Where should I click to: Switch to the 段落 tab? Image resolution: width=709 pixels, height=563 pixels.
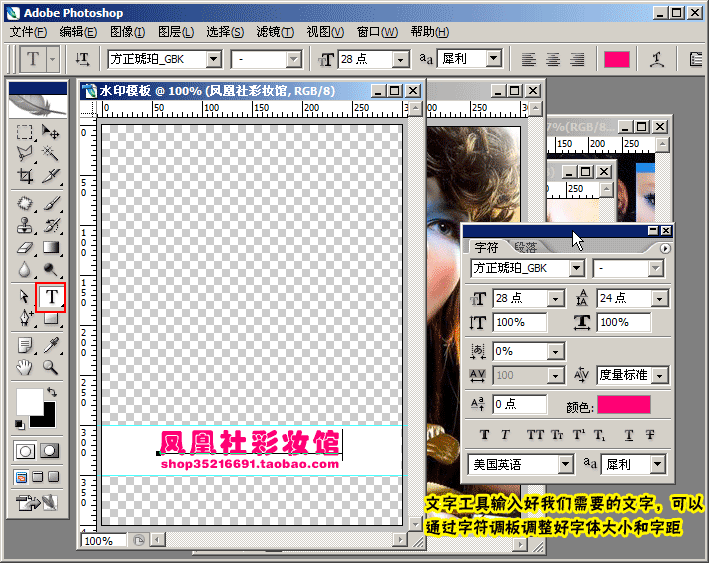tap(525, 247)
